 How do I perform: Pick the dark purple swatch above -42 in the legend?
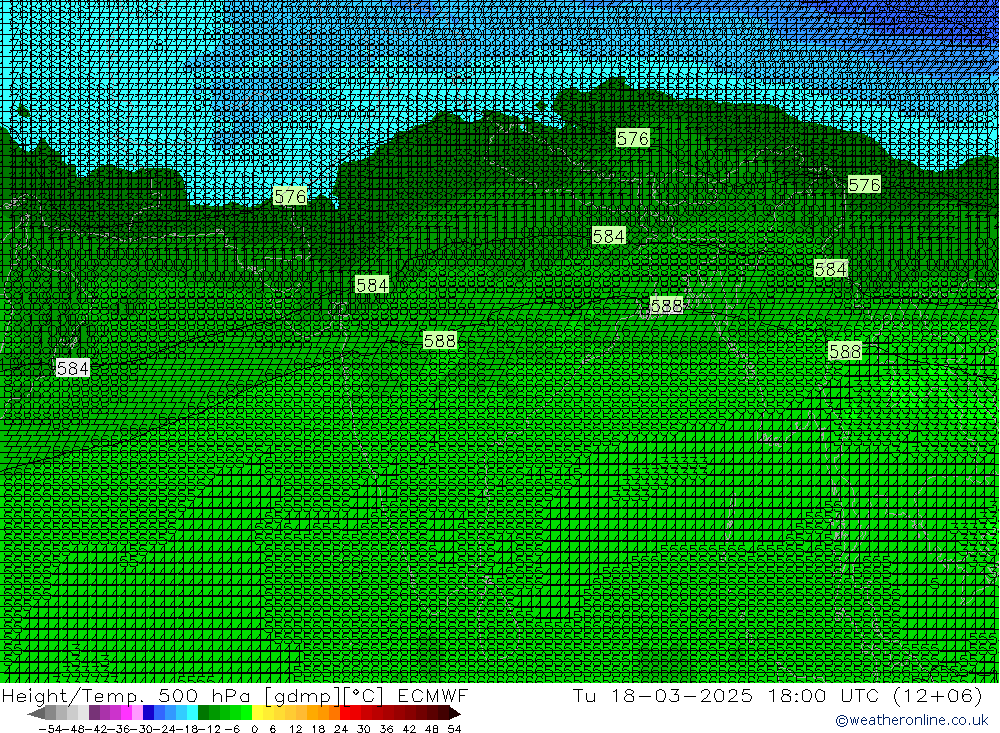94,713
